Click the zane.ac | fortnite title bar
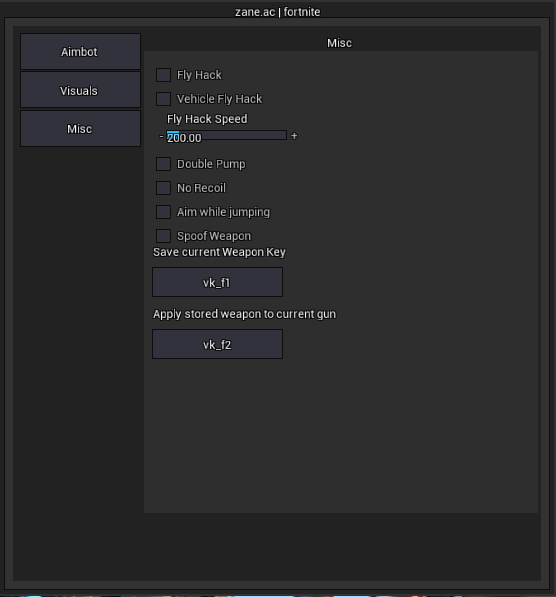The image size is (556, 597). click(x=278, y=12)
